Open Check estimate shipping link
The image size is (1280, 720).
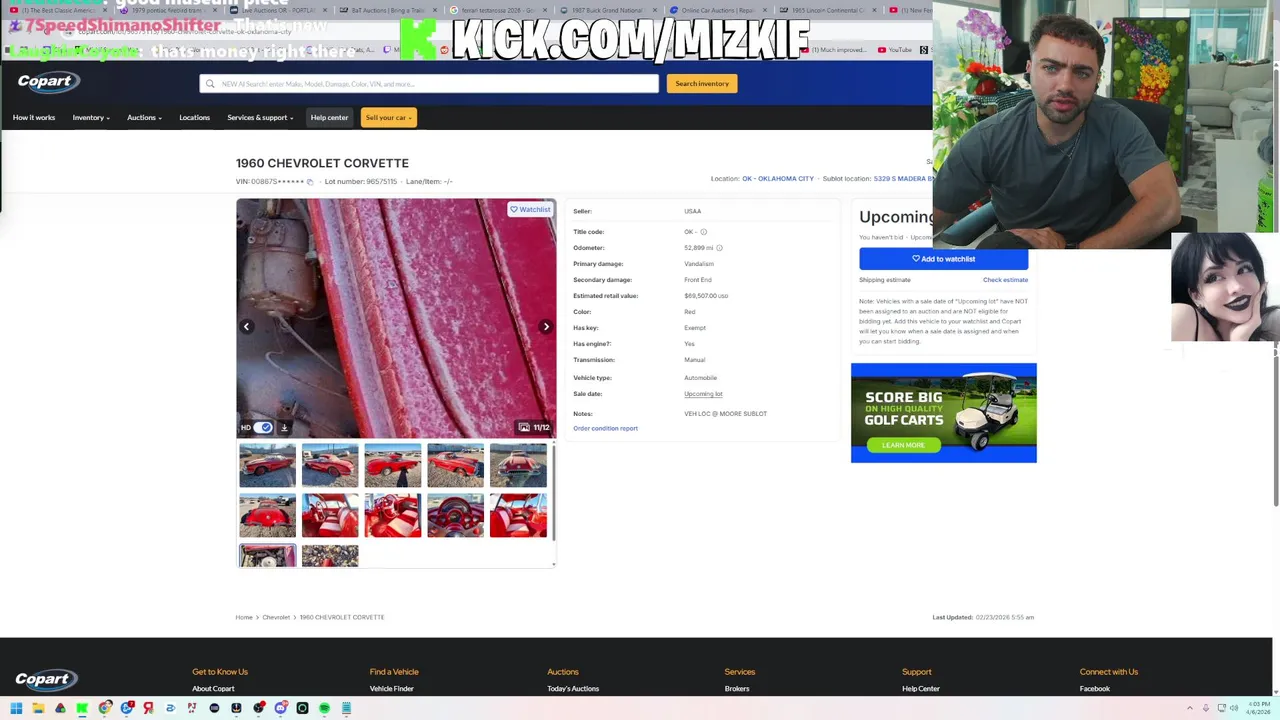pyautogui.click(x=1005, y=280)
